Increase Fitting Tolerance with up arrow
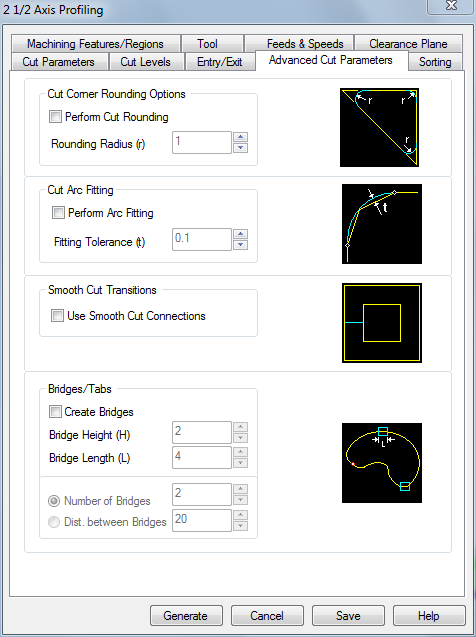 coord(240,234)
